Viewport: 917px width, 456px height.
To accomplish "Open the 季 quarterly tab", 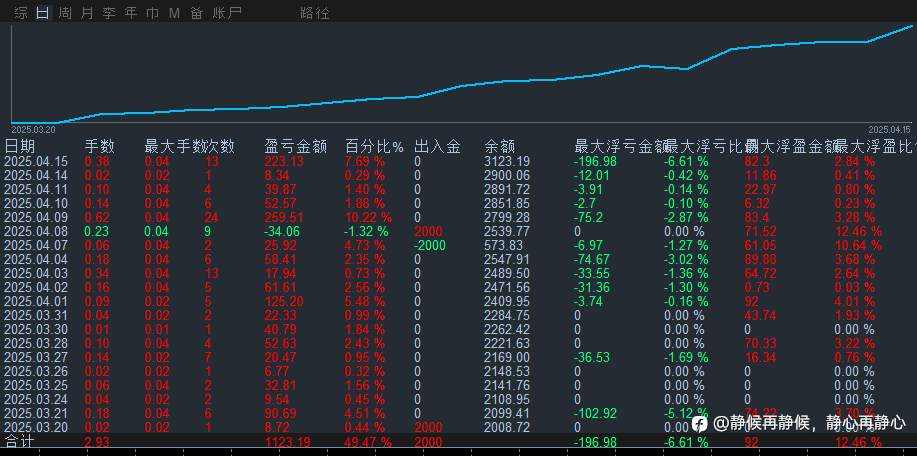I will [109, 13].
